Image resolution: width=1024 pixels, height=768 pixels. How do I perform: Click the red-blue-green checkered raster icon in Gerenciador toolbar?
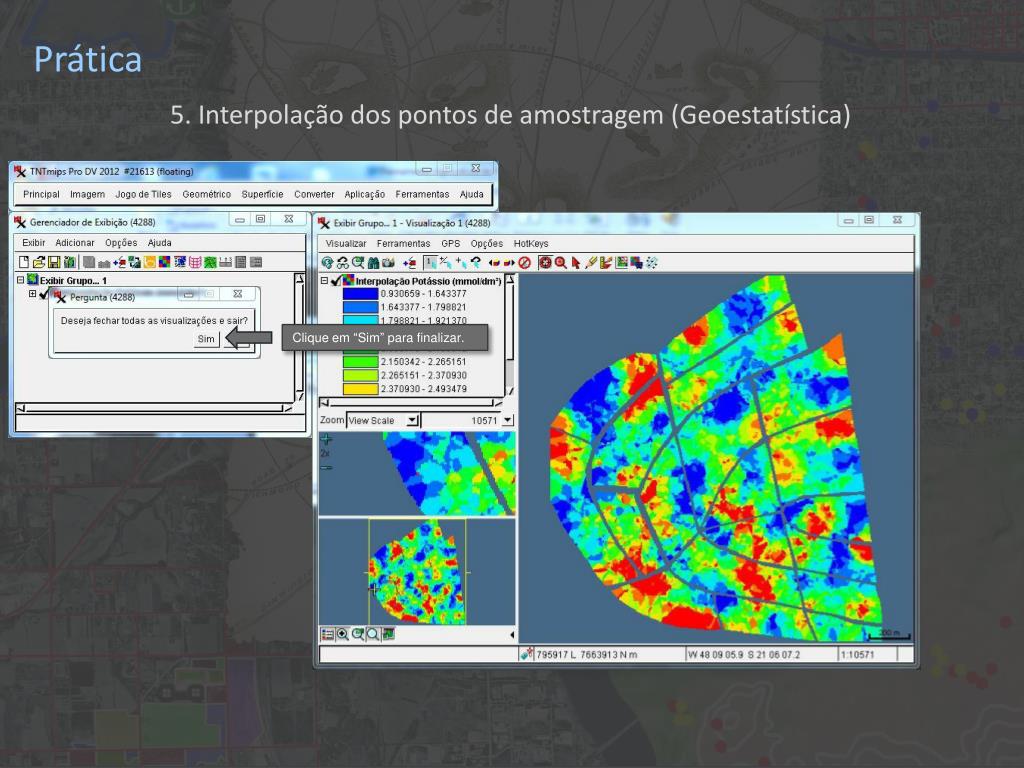tap(165, 262)
